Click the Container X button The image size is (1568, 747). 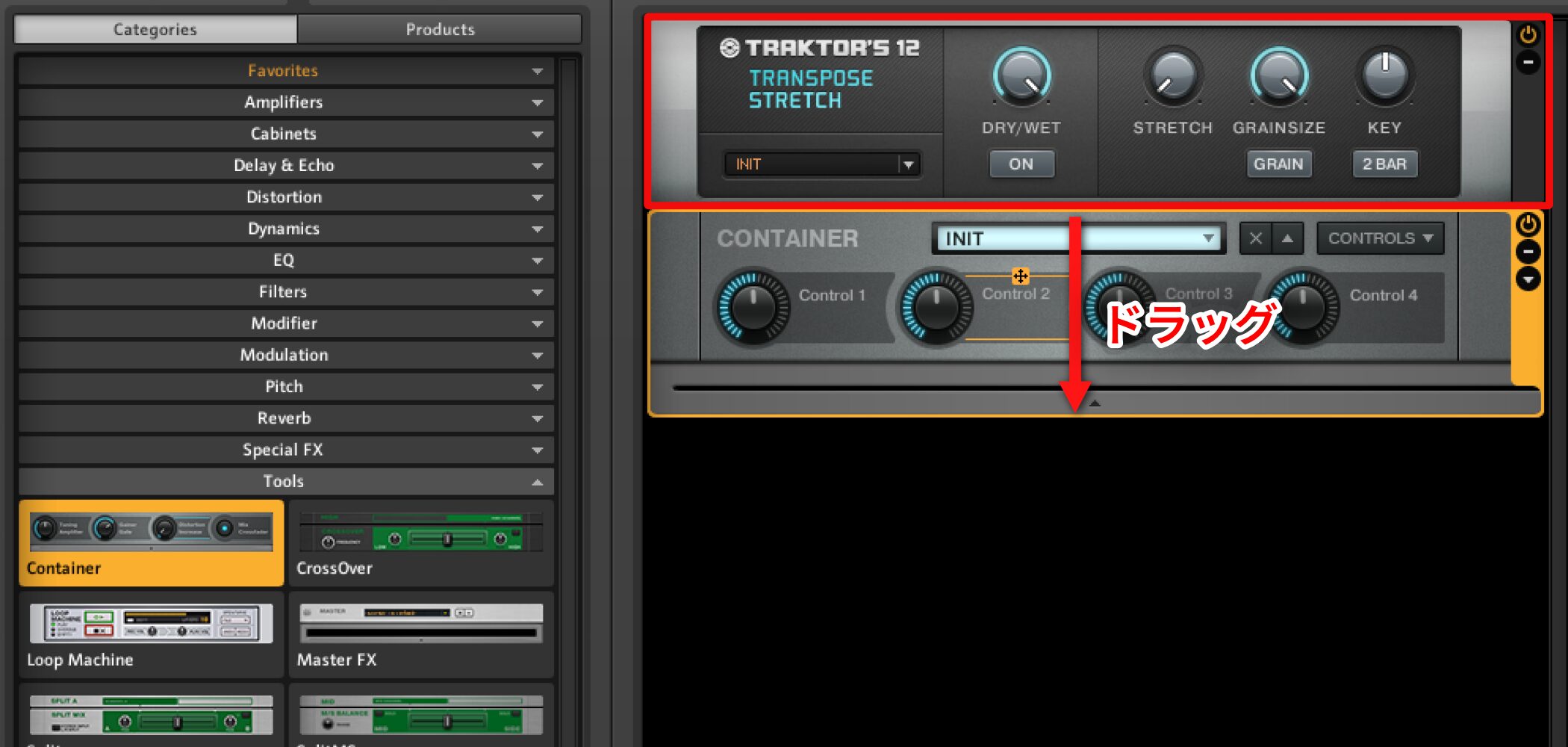pyautogui.click(x=1256, y=239)
